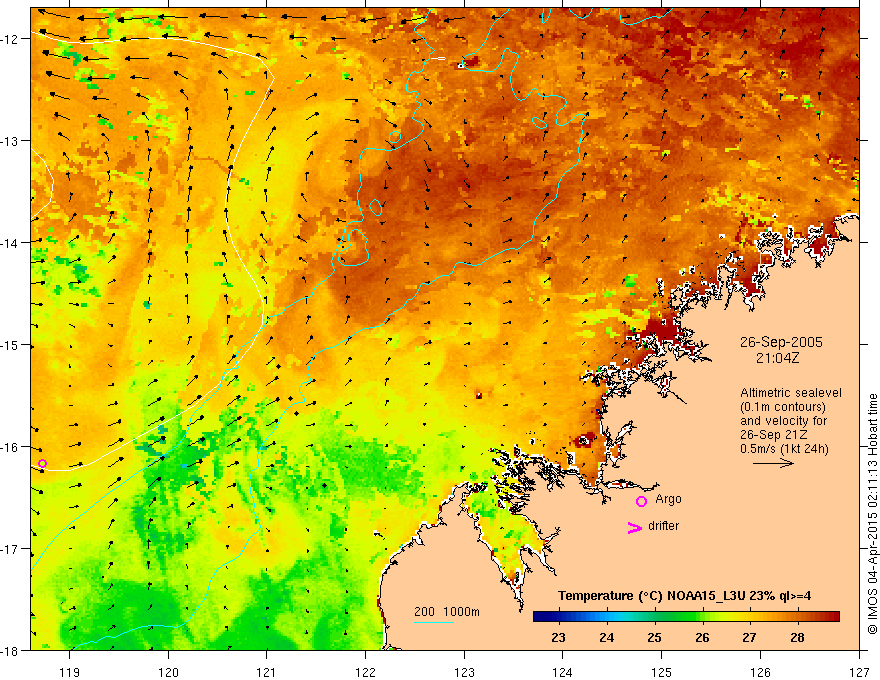Click the IMOS copyright vertical text

click(x=872, y=514)
